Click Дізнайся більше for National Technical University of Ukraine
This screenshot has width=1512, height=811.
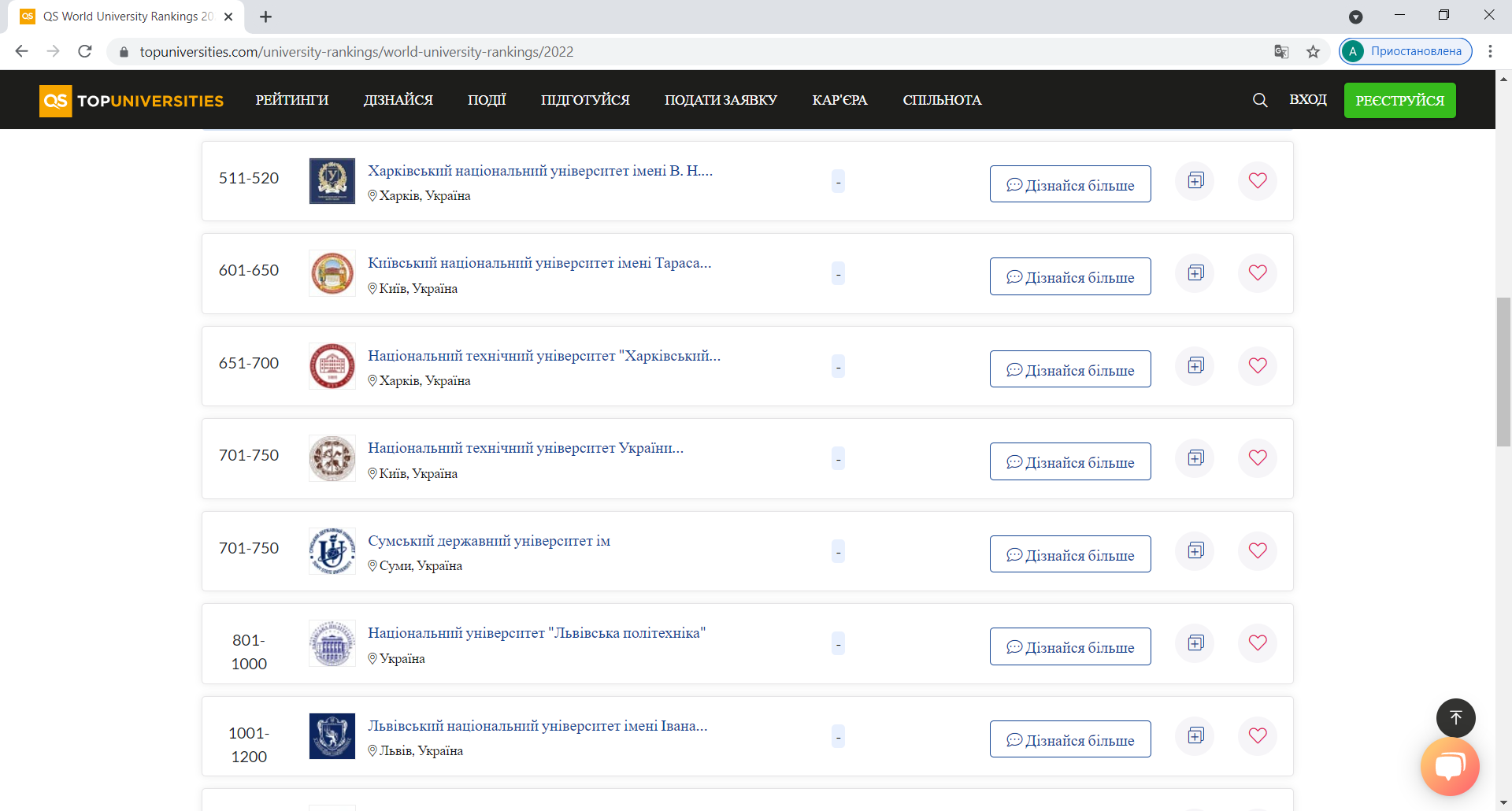click(1070, 461)
